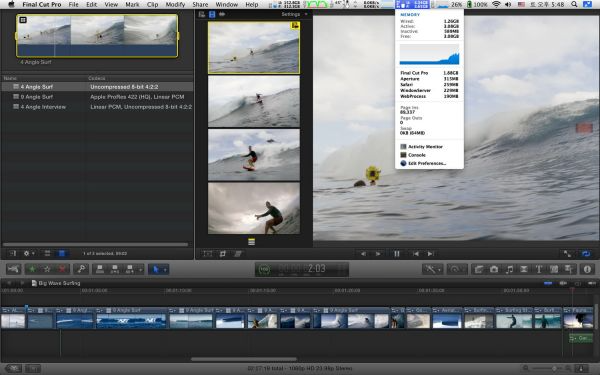The image size is (600, 375).
Task: Unrate selection using the outlined star icon
Action: (47, 269)
